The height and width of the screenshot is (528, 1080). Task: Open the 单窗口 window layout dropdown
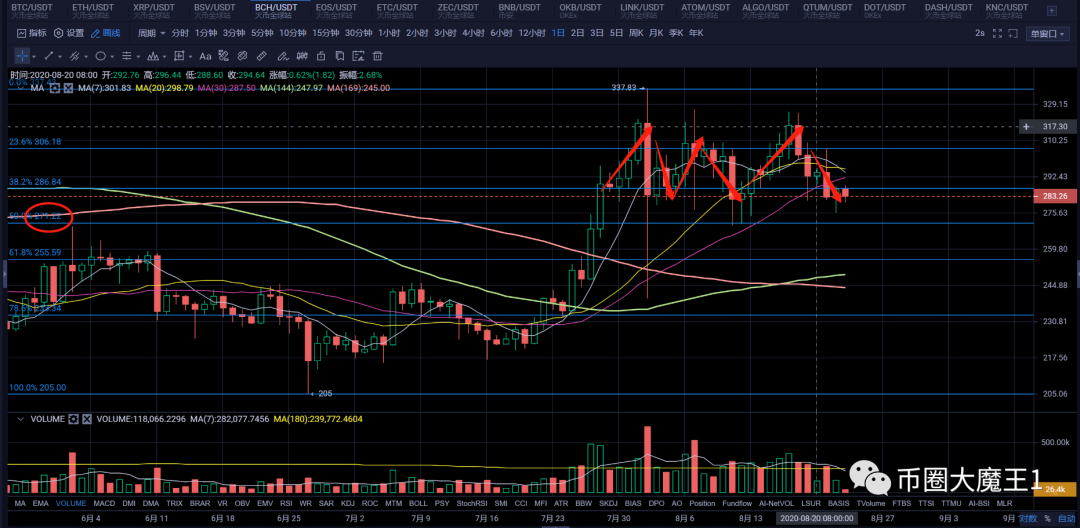pyautogui.click(x=1047, y=33)
